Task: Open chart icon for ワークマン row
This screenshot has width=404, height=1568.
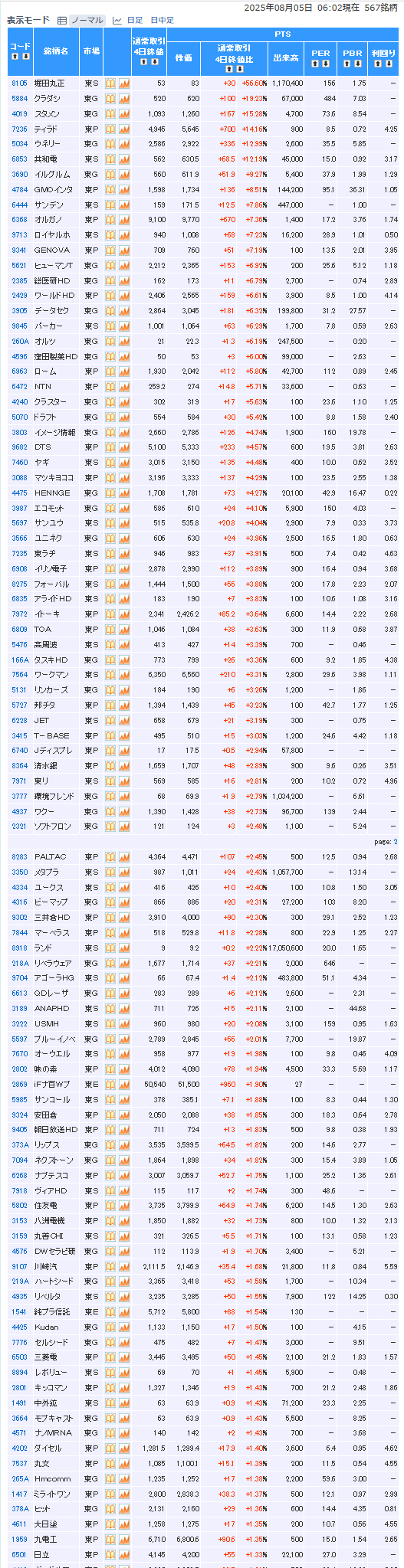Action: pos(124,675)
